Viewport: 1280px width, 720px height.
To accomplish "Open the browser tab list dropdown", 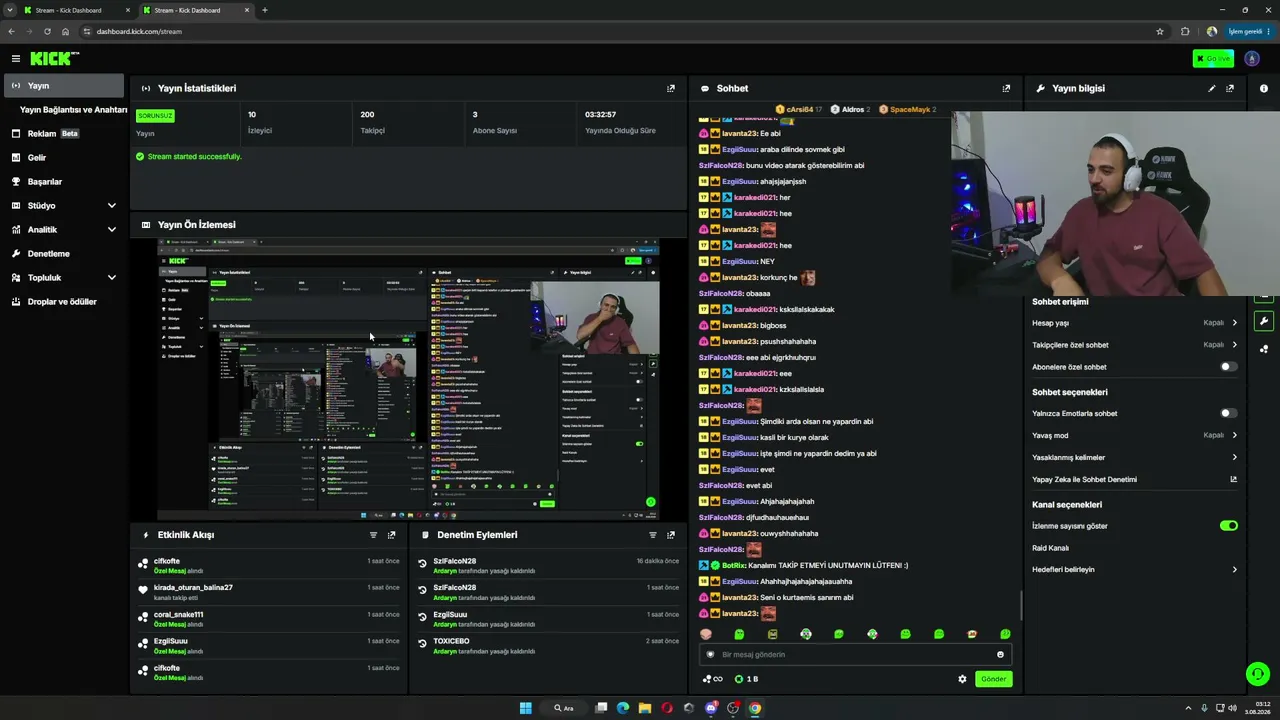I will click(x=10, y=10).
